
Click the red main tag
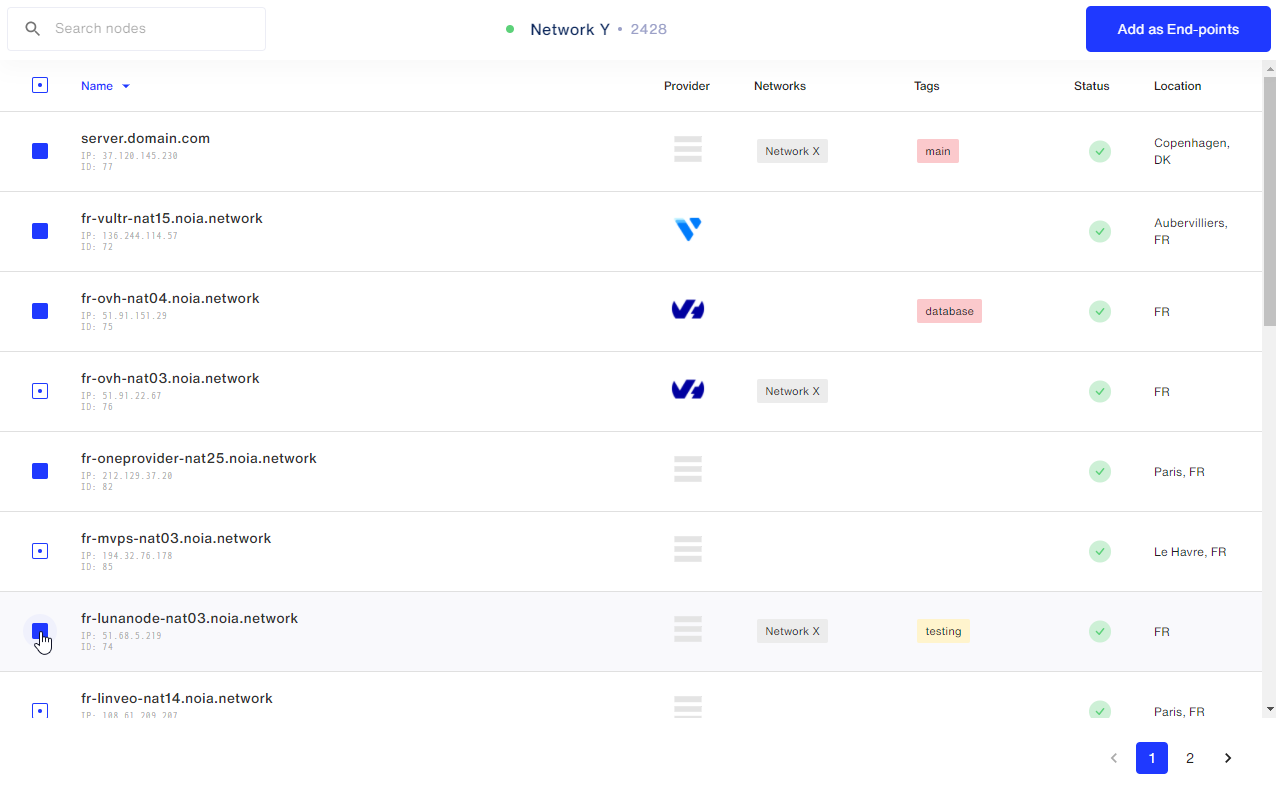938,151
